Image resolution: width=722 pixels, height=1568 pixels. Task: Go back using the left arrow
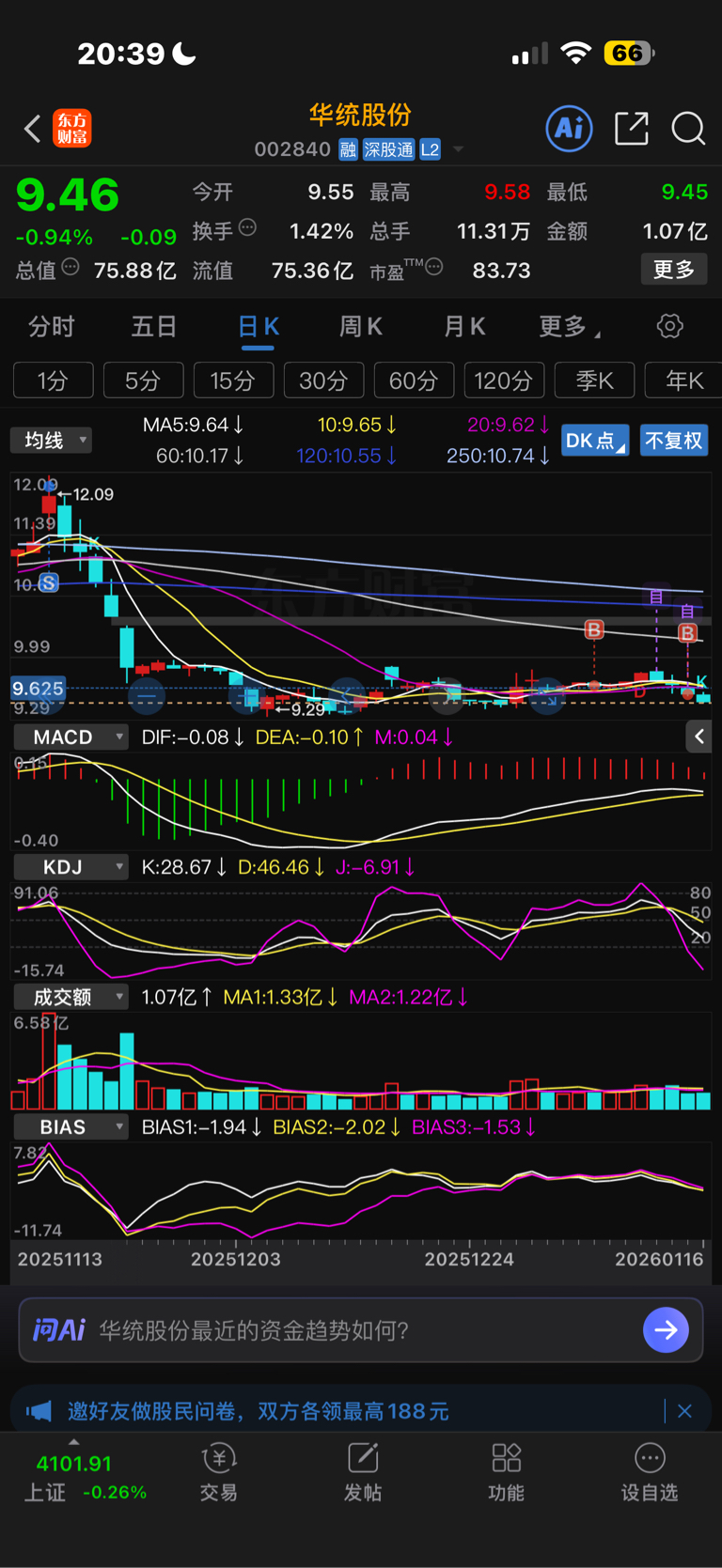[x=32, y=129]
